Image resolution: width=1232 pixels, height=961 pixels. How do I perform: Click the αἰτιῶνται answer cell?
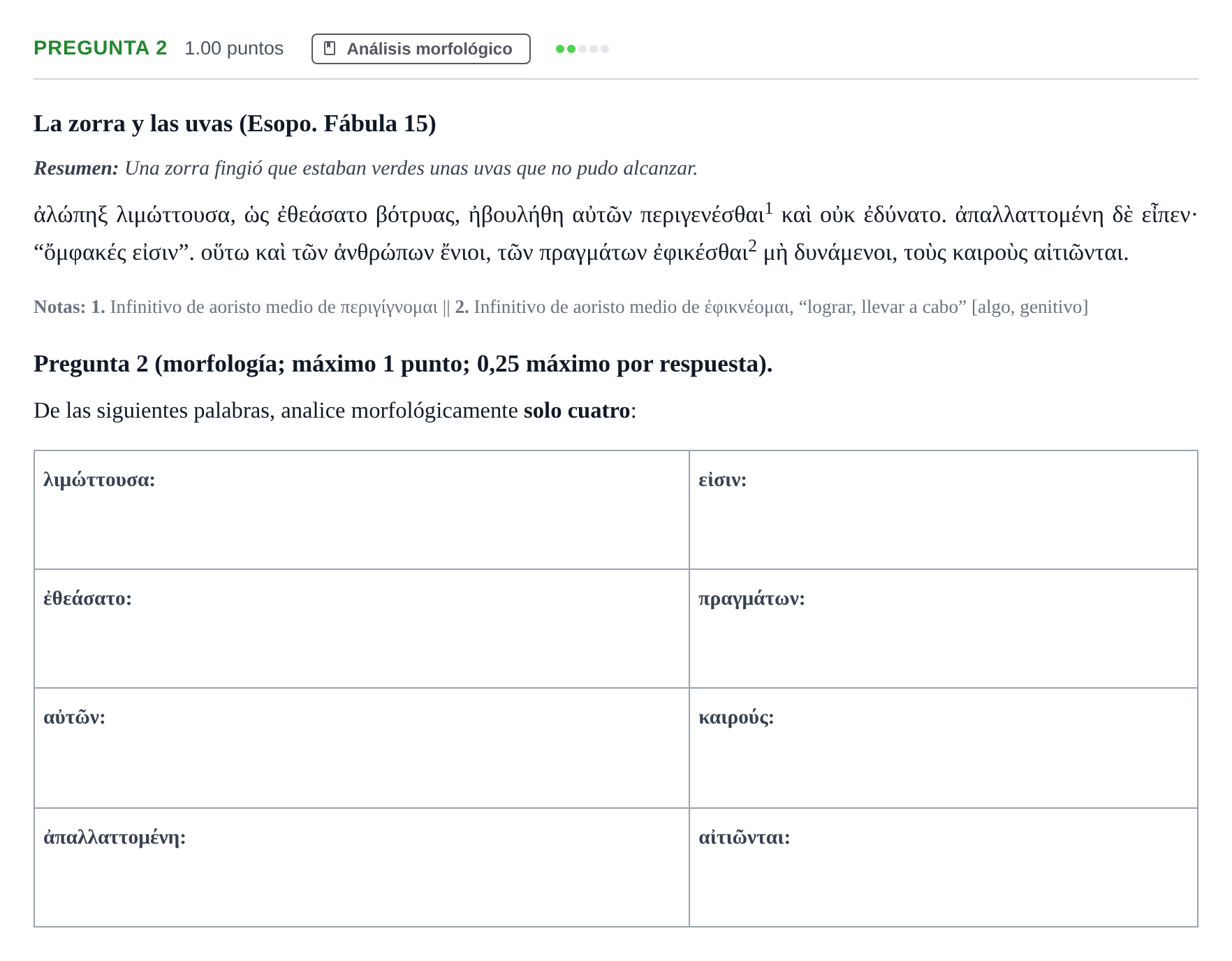point(944,867)
